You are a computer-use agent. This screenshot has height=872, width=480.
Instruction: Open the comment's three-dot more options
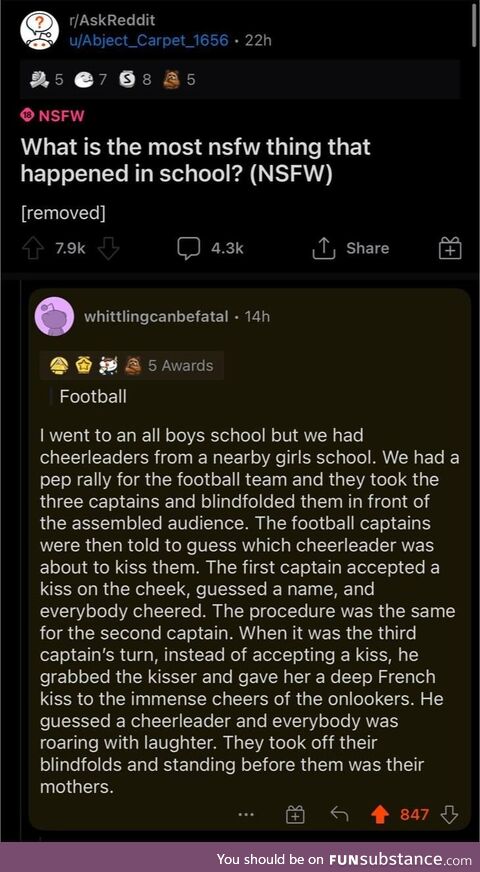[245, 815]
